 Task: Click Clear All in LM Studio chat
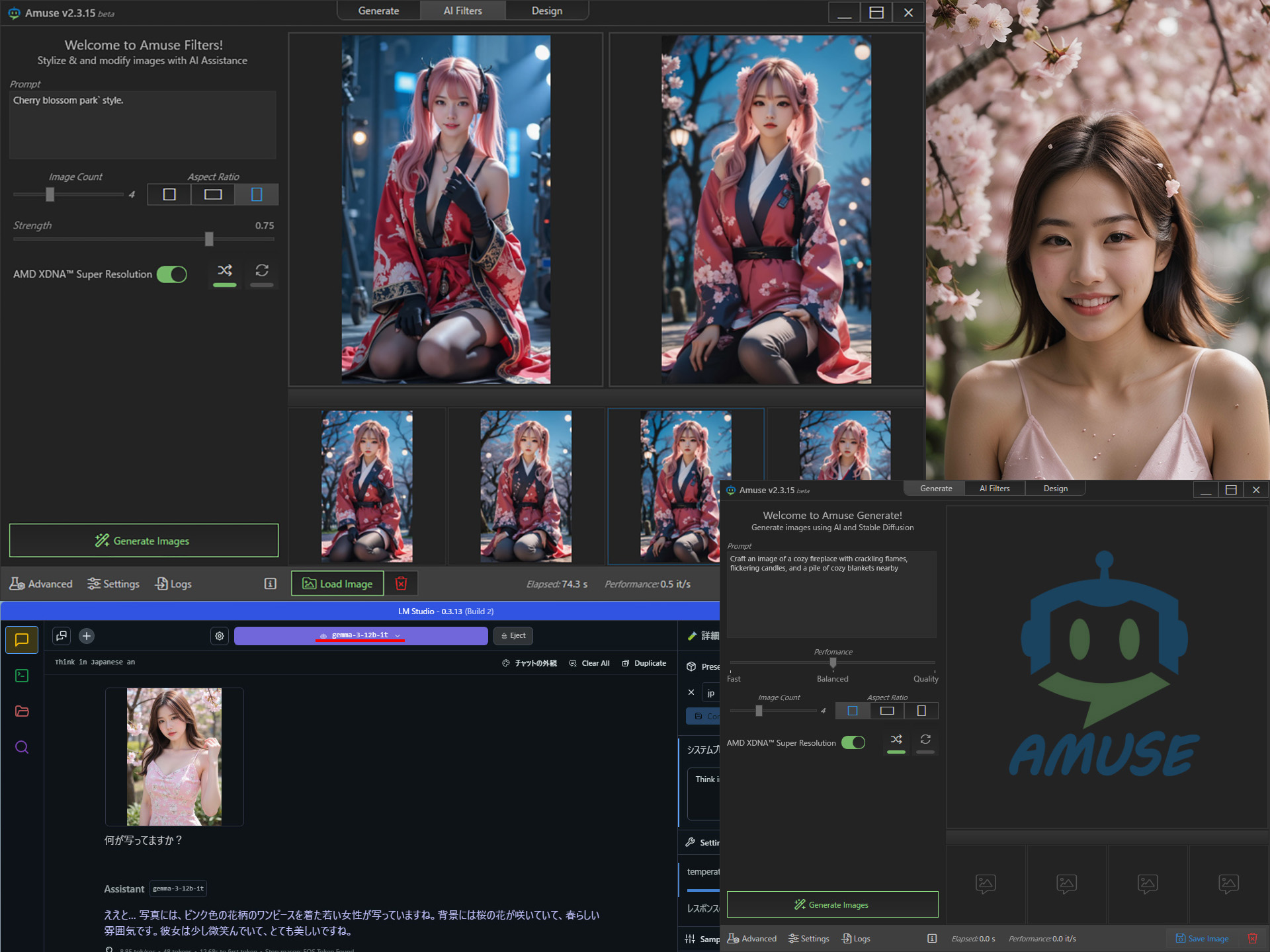point(589,663)
